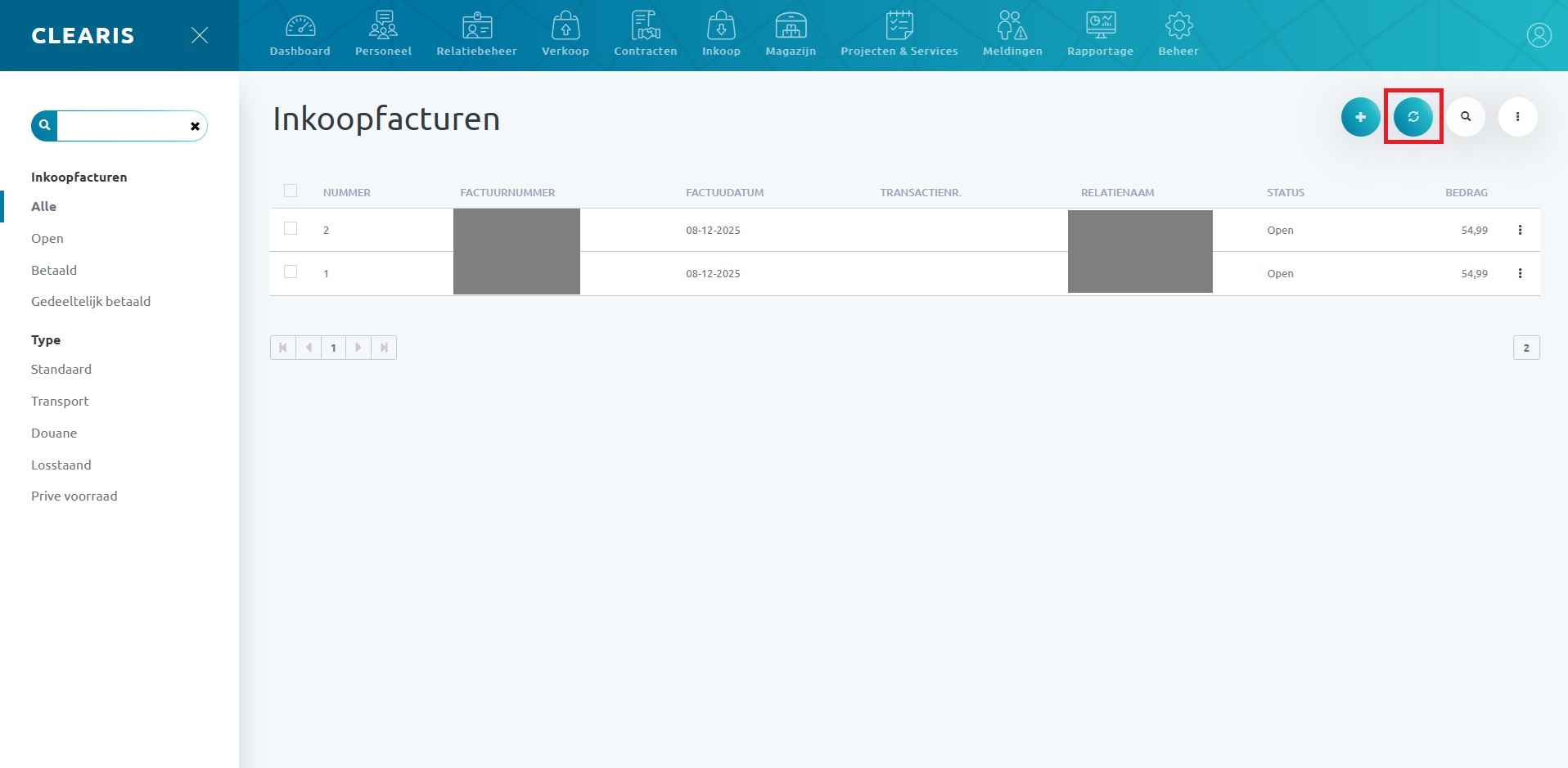Click in the sidebar search input field

[x=123, y=126]
